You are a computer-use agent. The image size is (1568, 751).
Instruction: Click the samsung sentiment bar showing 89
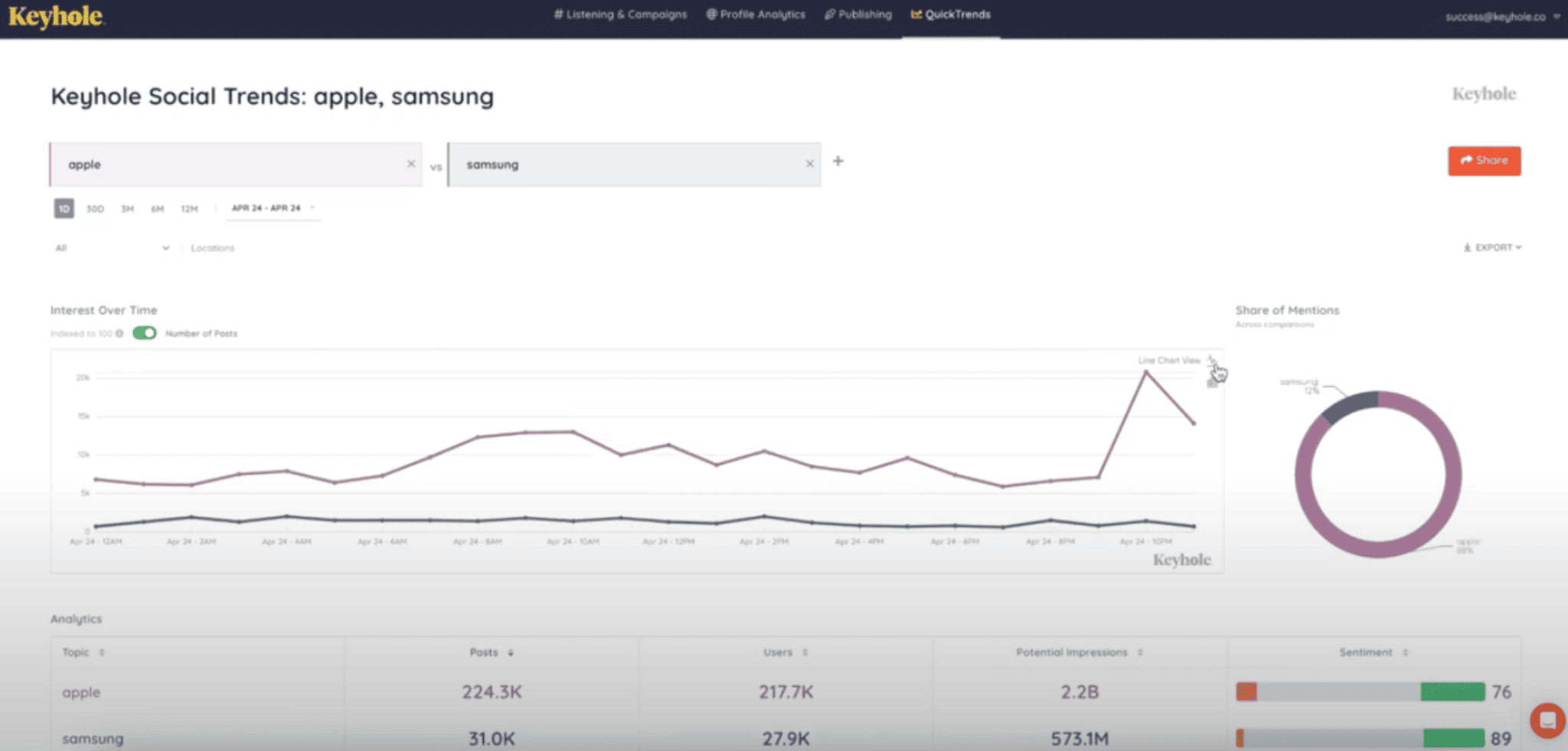[x=1361, y=739]
